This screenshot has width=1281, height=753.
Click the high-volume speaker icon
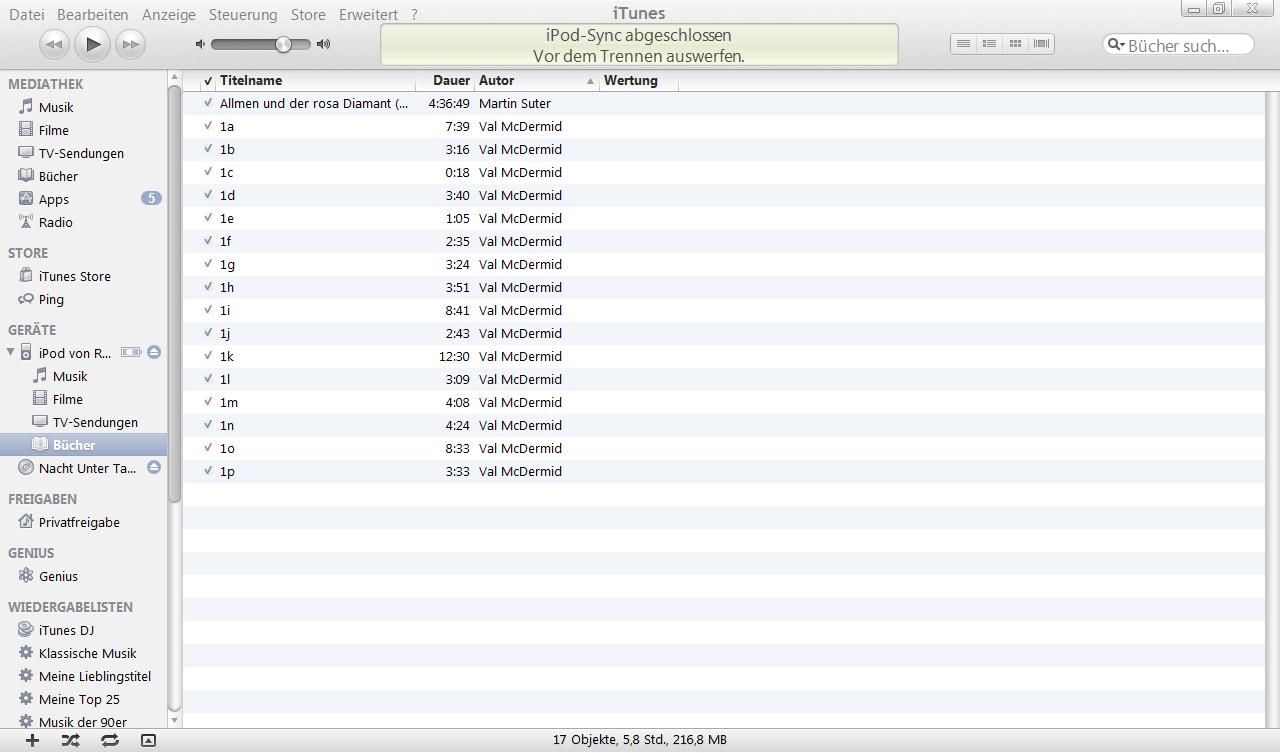point(323,44)
